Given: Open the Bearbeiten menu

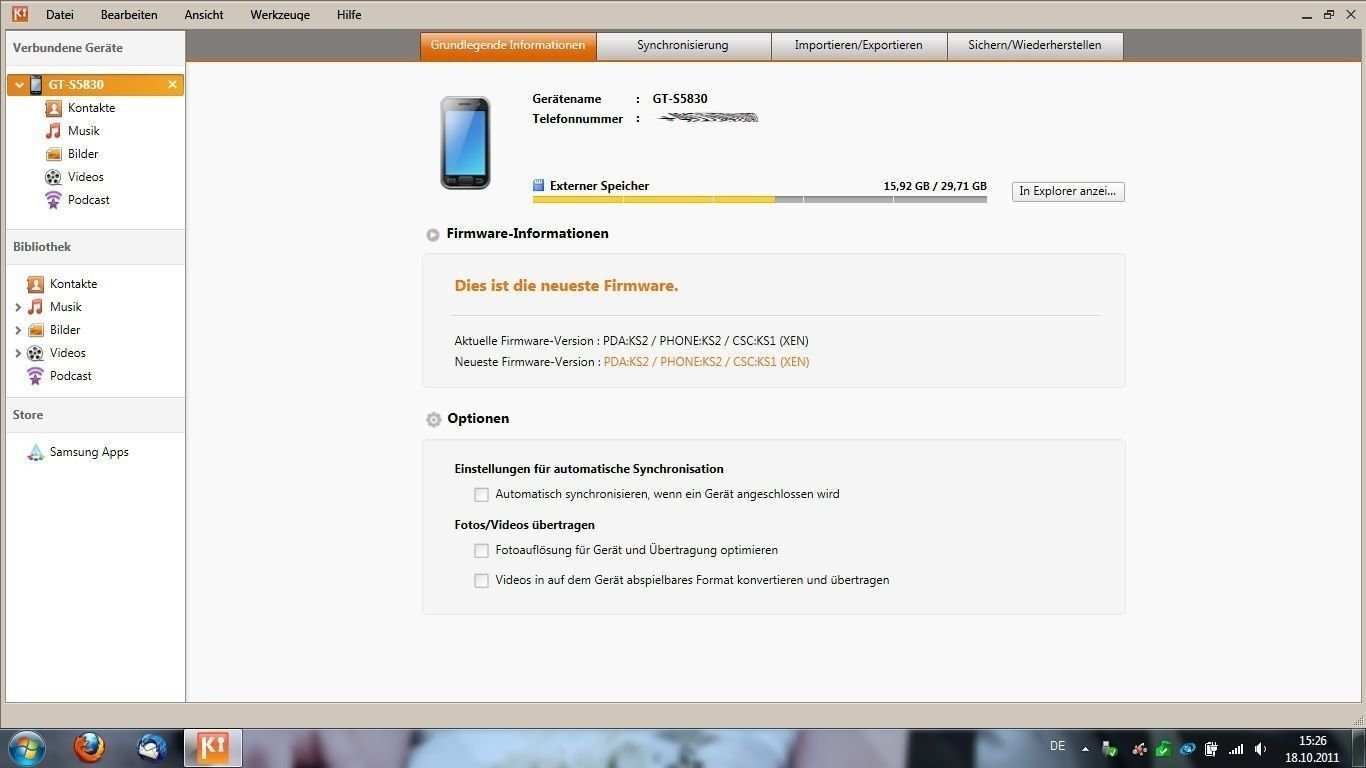Looking at the screenshot, I should [x=129, y=15].
